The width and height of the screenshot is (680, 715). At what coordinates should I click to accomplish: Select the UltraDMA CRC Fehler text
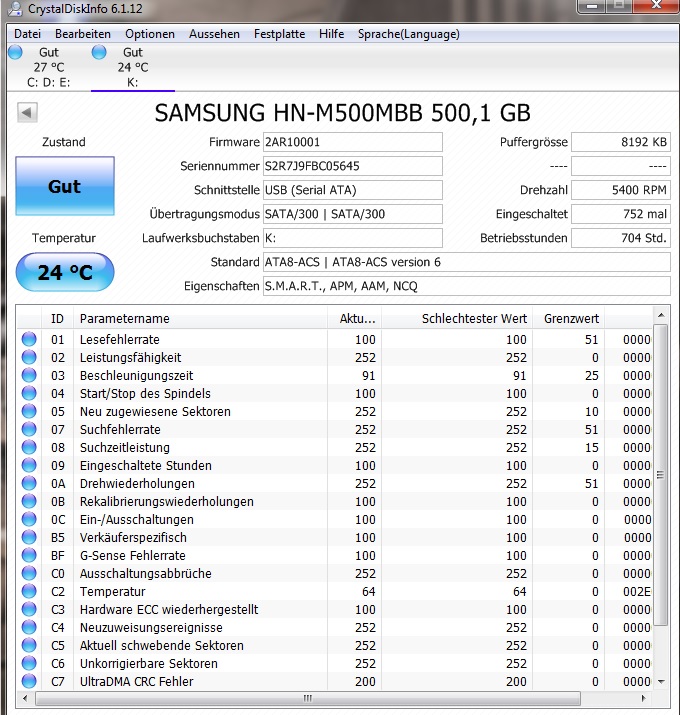click(136, 681)
